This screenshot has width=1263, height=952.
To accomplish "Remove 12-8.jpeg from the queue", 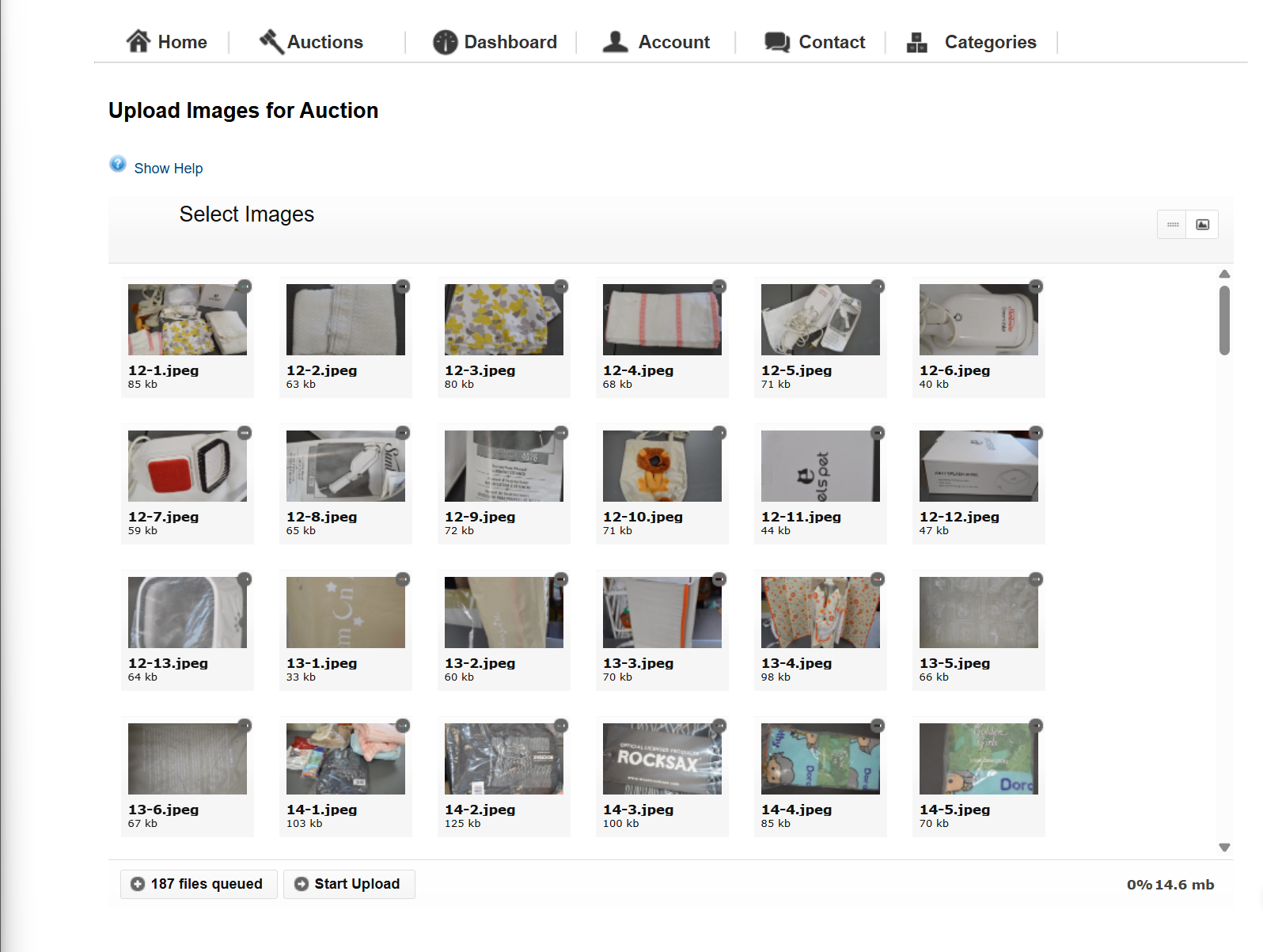I will click(403, 433).
